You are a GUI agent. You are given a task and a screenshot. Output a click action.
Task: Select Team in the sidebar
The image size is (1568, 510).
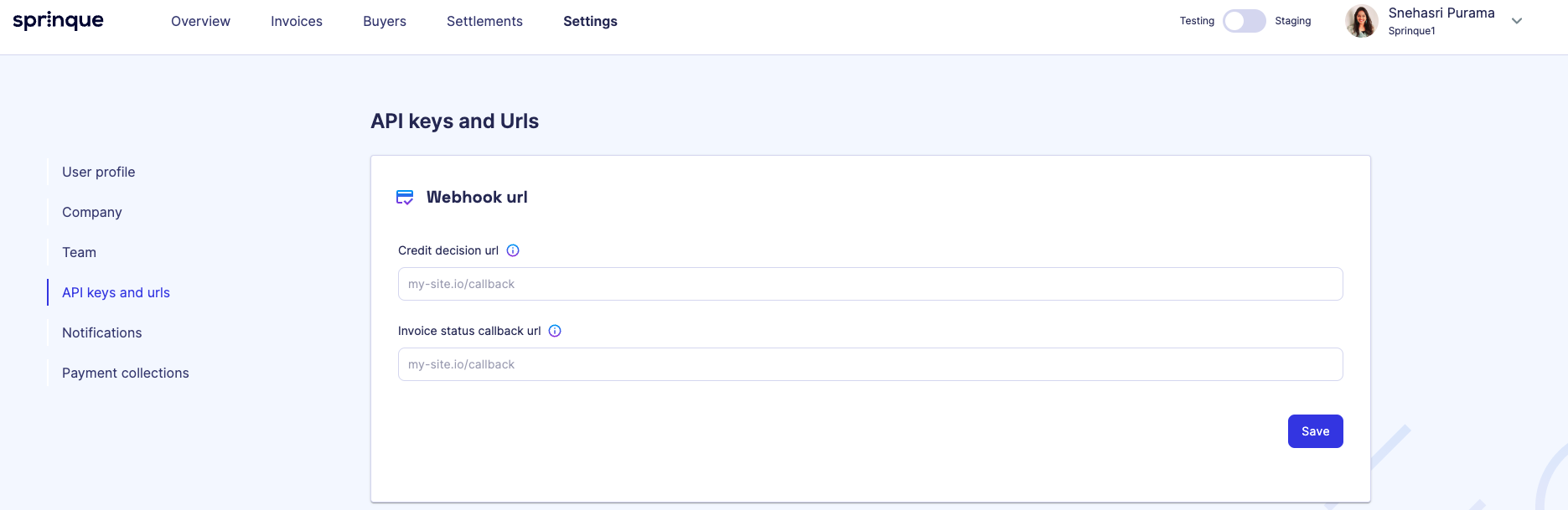[x=79, y=252]
